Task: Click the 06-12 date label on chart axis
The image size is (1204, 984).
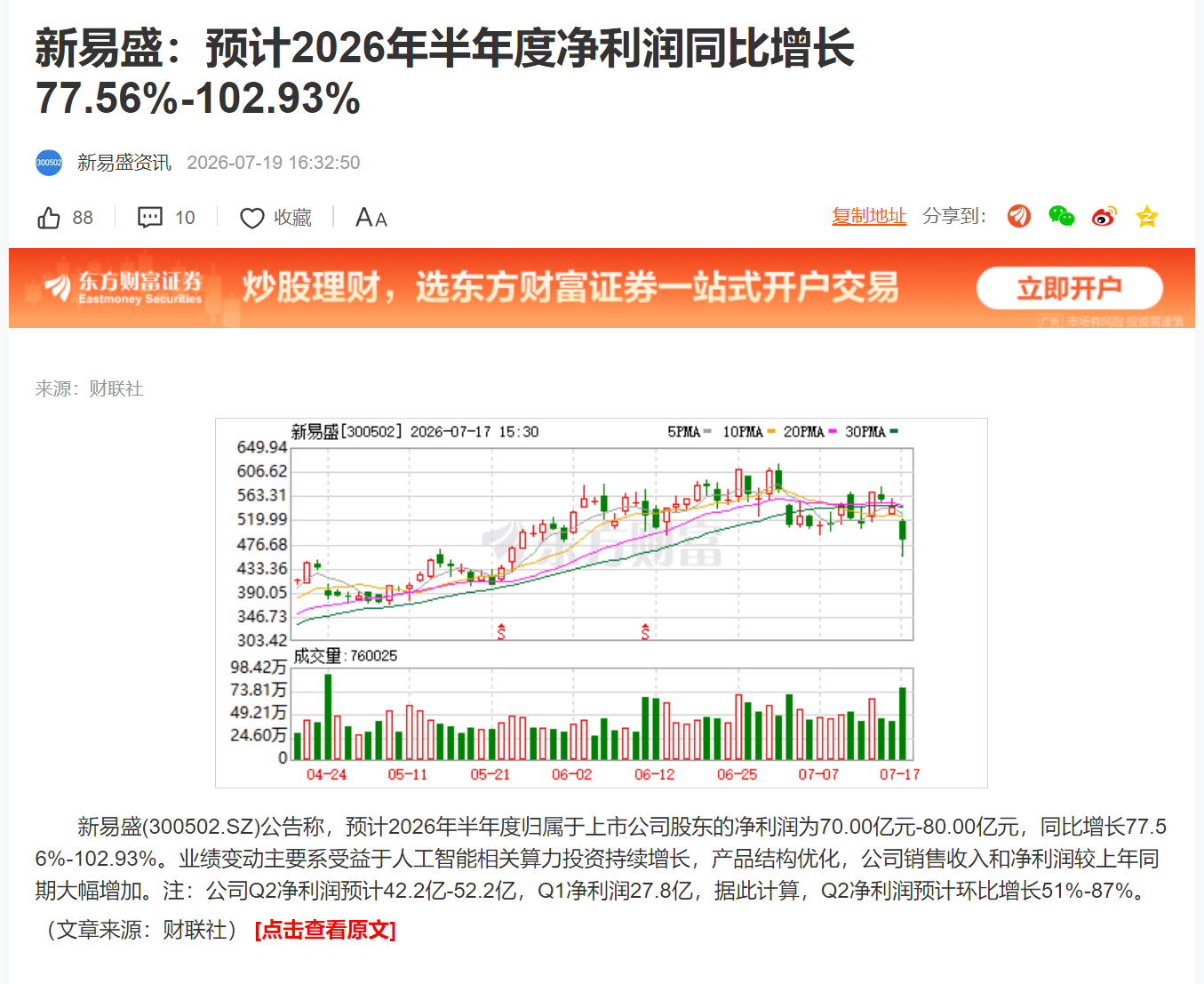Action: 654,774
